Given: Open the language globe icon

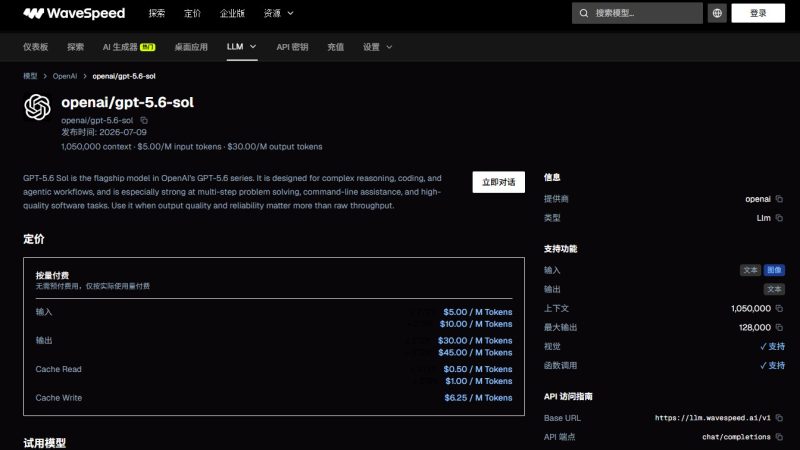Looking at the screenshot, I should point(717,13).
